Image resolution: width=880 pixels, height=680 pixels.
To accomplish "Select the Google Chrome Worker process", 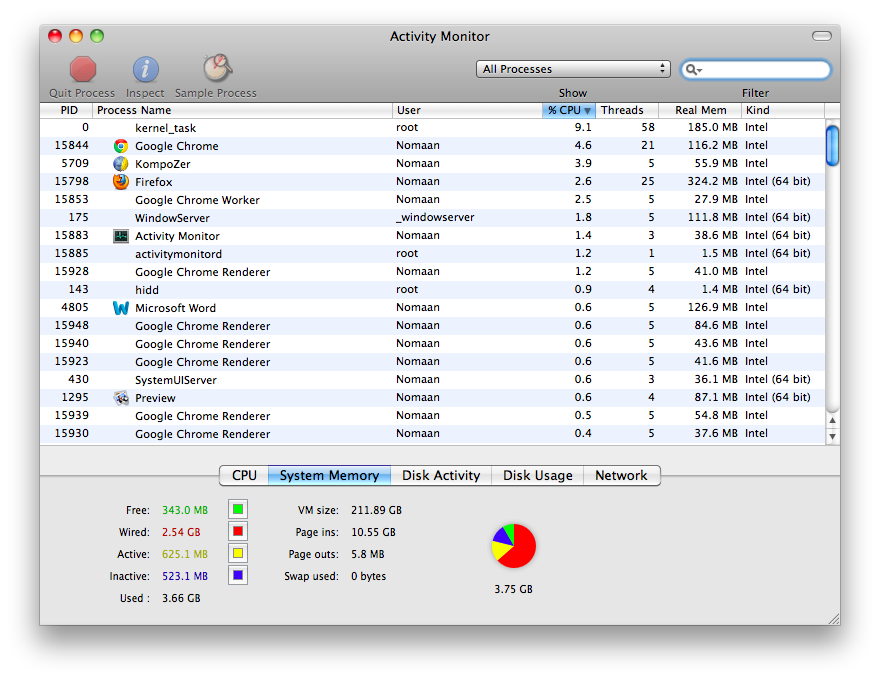I will pos(432,200).
